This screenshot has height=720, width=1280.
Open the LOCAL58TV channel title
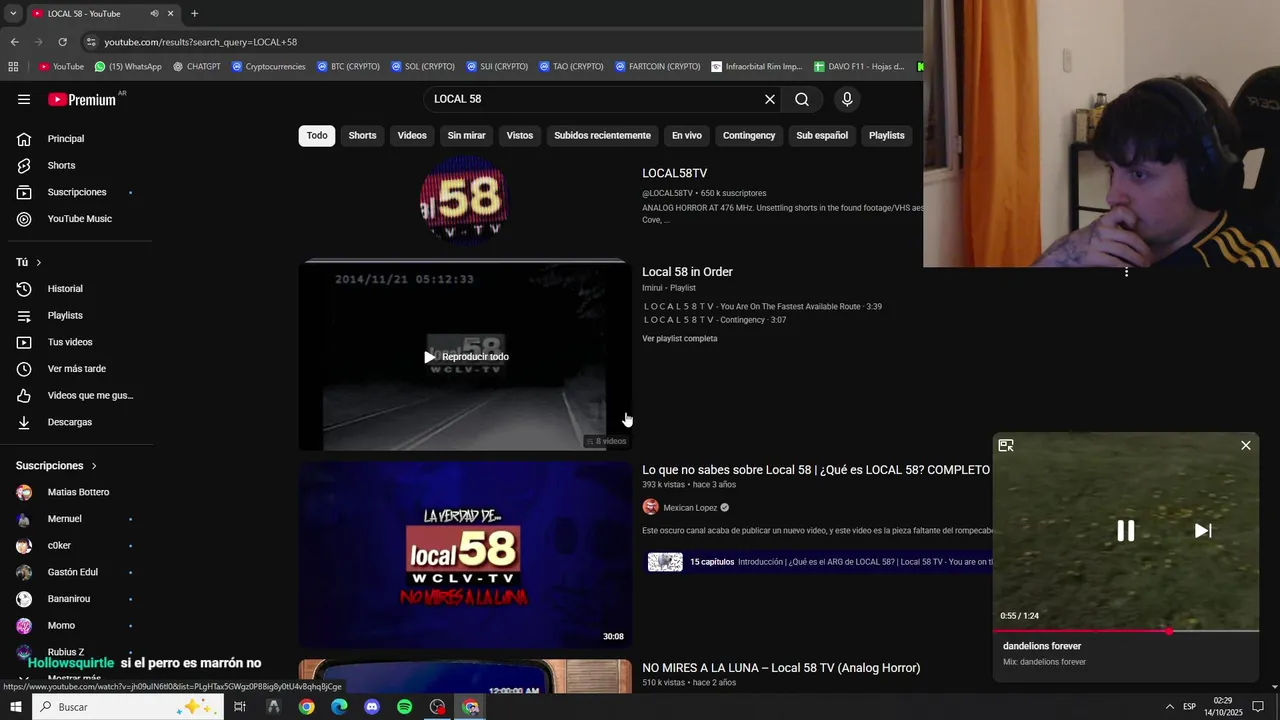pyautogui.click(x=674, y=173)
